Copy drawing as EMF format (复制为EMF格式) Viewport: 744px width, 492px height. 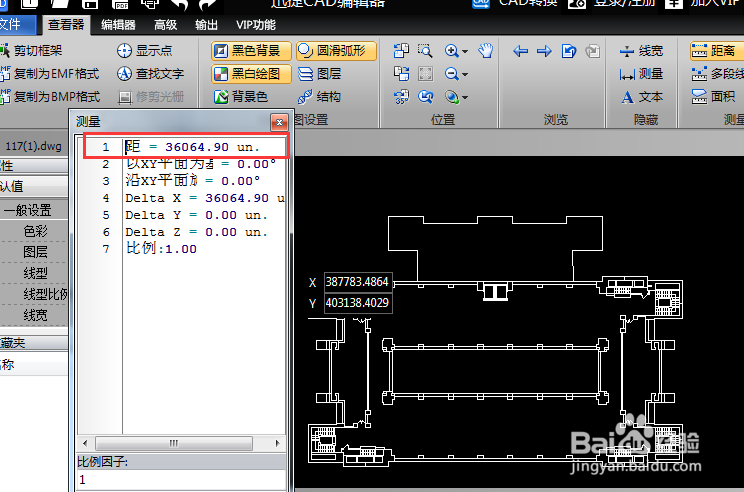pos(50,74)
